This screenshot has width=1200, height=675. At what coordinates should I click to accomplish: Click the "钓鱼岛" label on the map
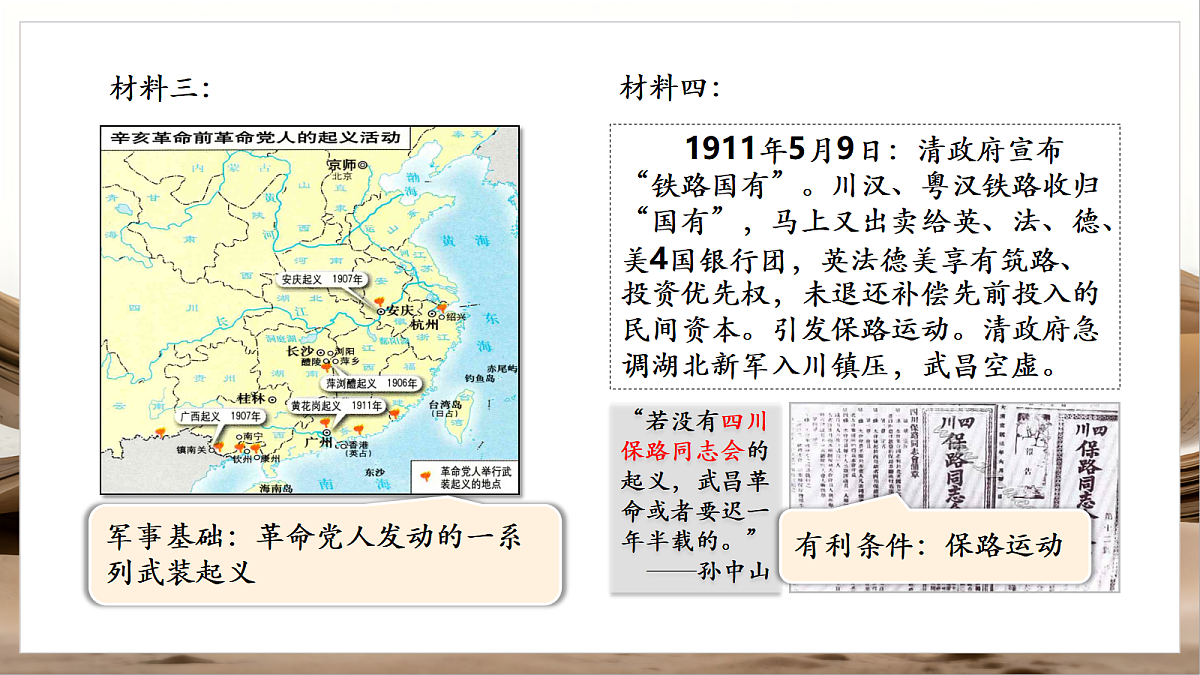pyautogui.click(x=481, y=380)
